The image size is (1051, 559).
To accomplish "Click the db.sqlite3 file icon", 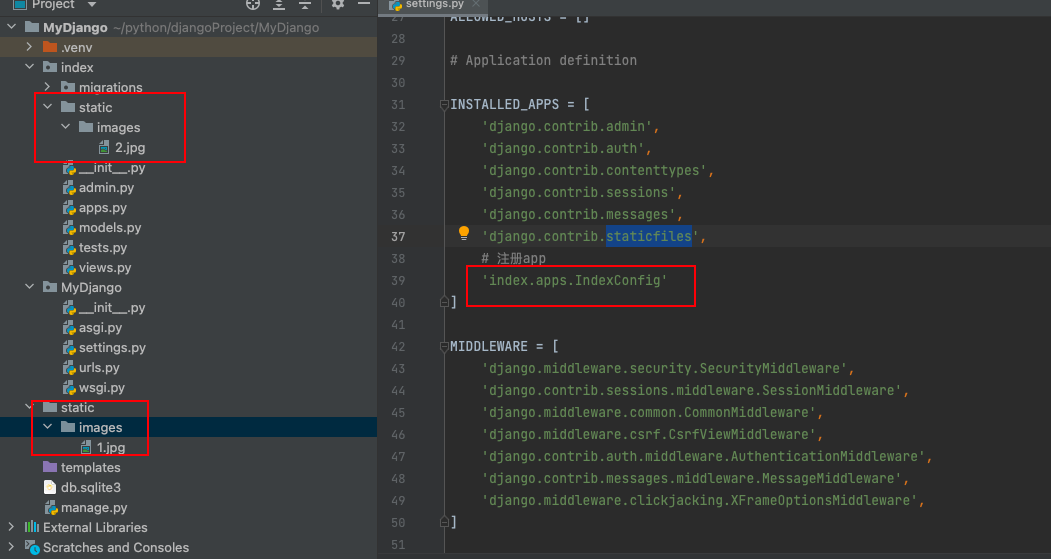I will pos(50,487).
